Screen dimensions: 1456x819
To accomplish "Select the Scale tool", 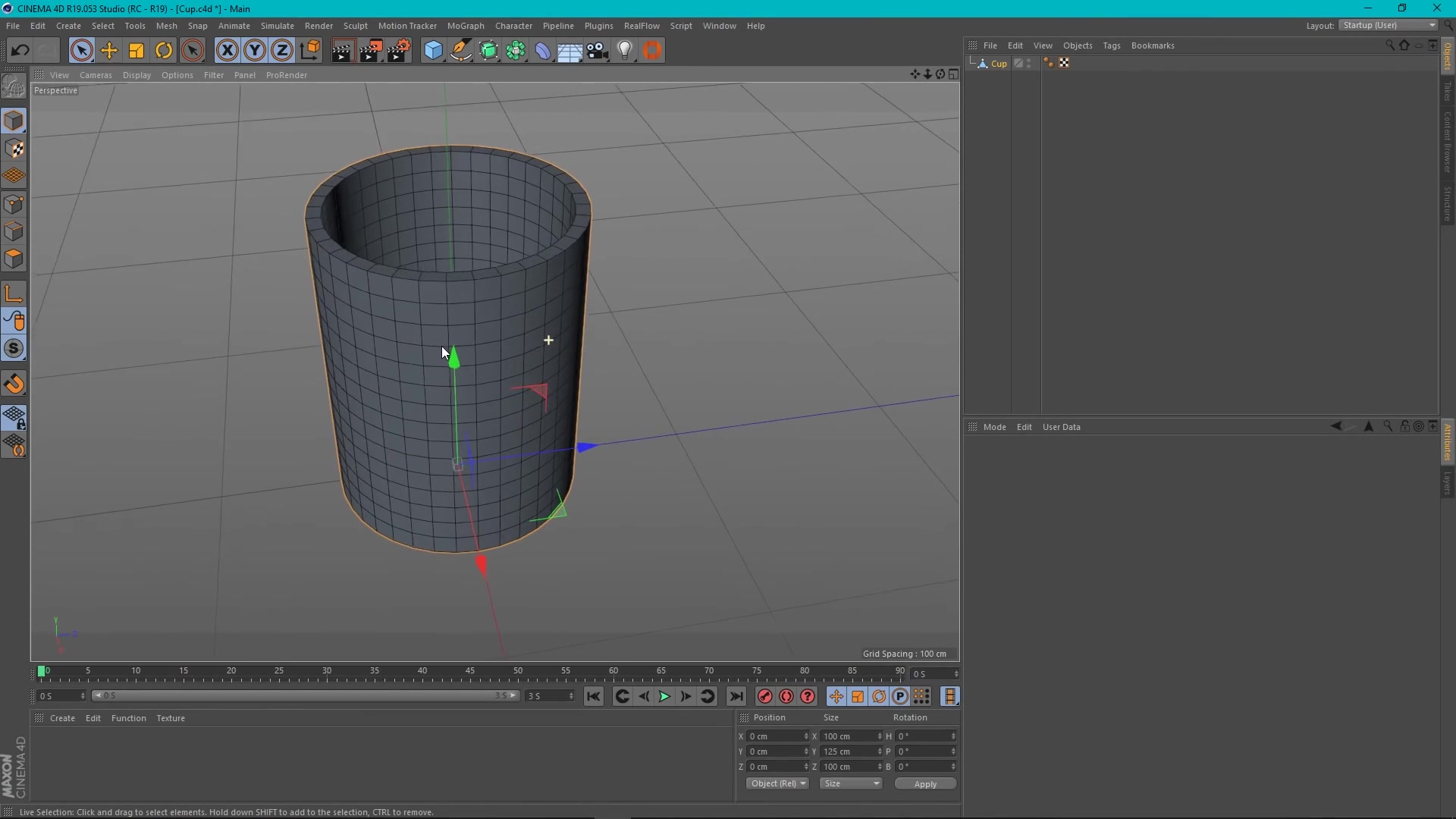I will click(x=136, y=50).
